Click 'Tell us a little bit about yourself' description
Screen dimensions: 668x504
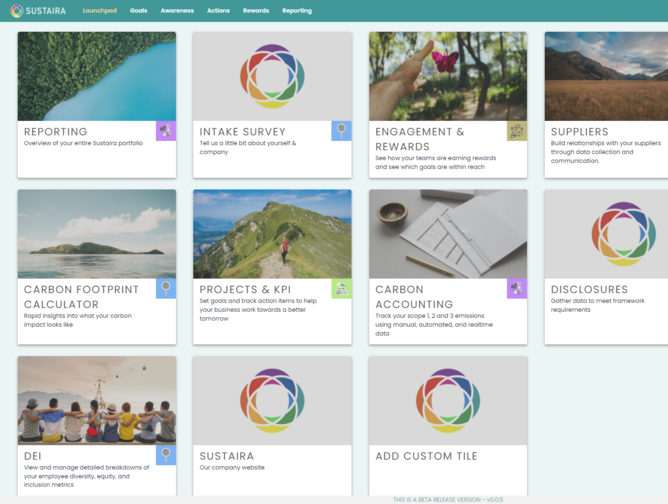tap(248, 147)
